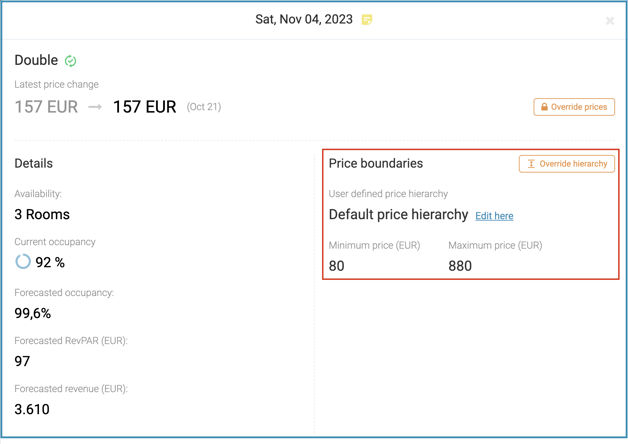Screen dimensions: 628x444
Task: Select the maximum price value 880
Action: (x=460, y=266)
